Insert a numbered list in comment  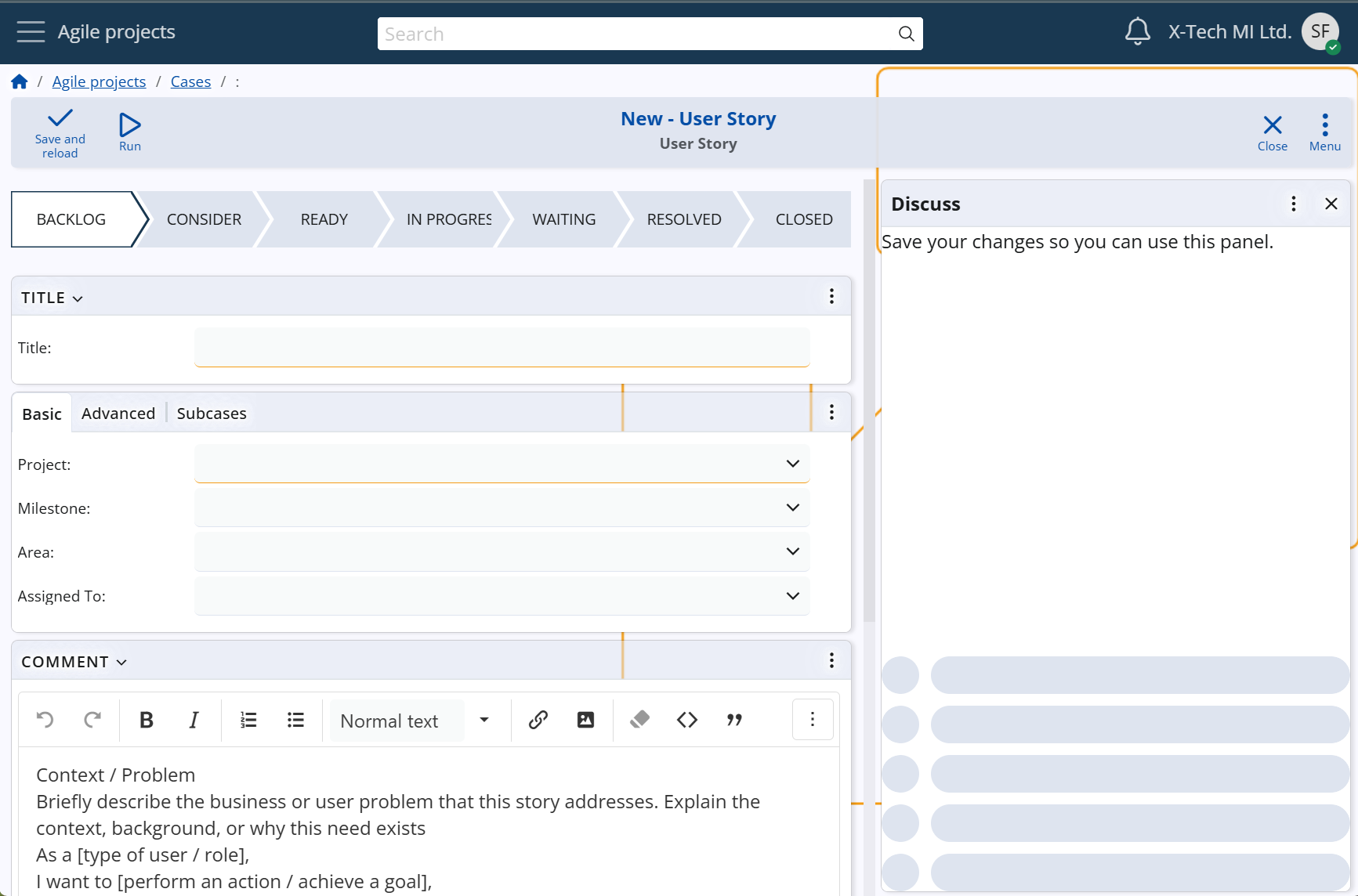pyautogui.click(x=248, y=720)
